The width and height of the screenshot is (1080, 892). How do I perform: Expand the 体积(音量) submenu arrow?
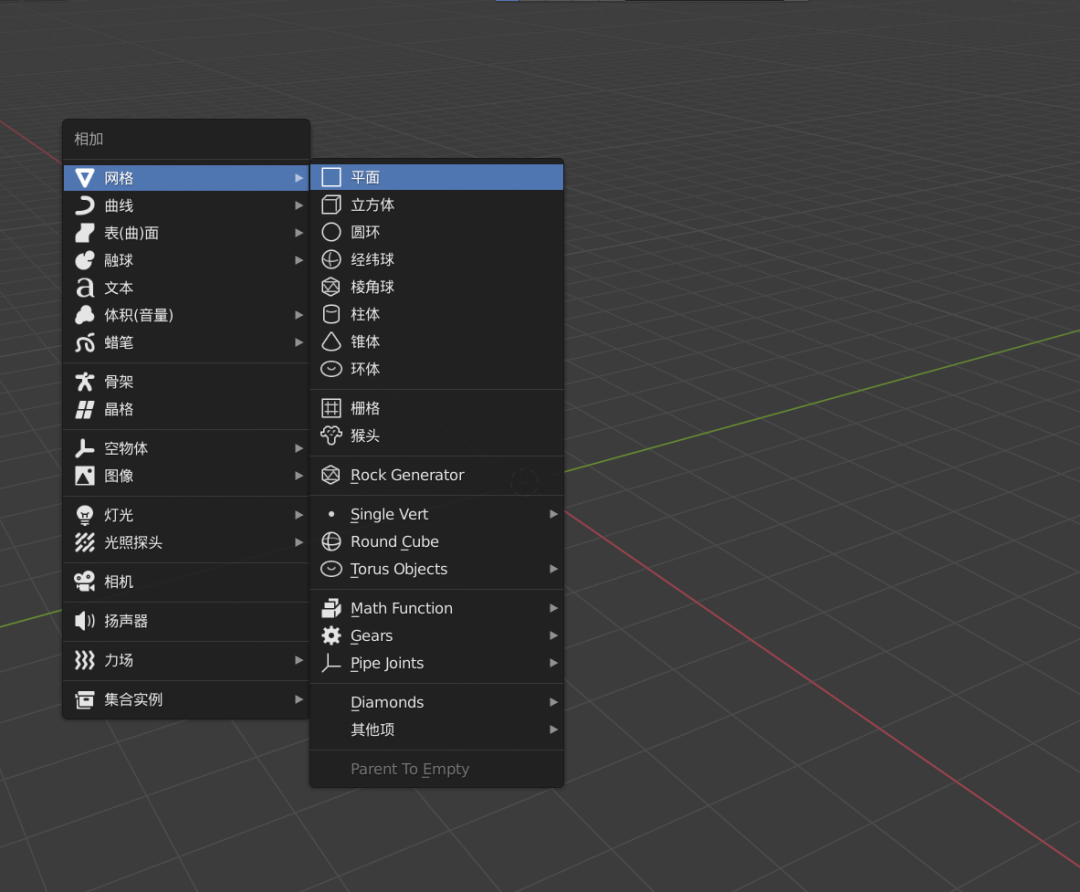299,315
